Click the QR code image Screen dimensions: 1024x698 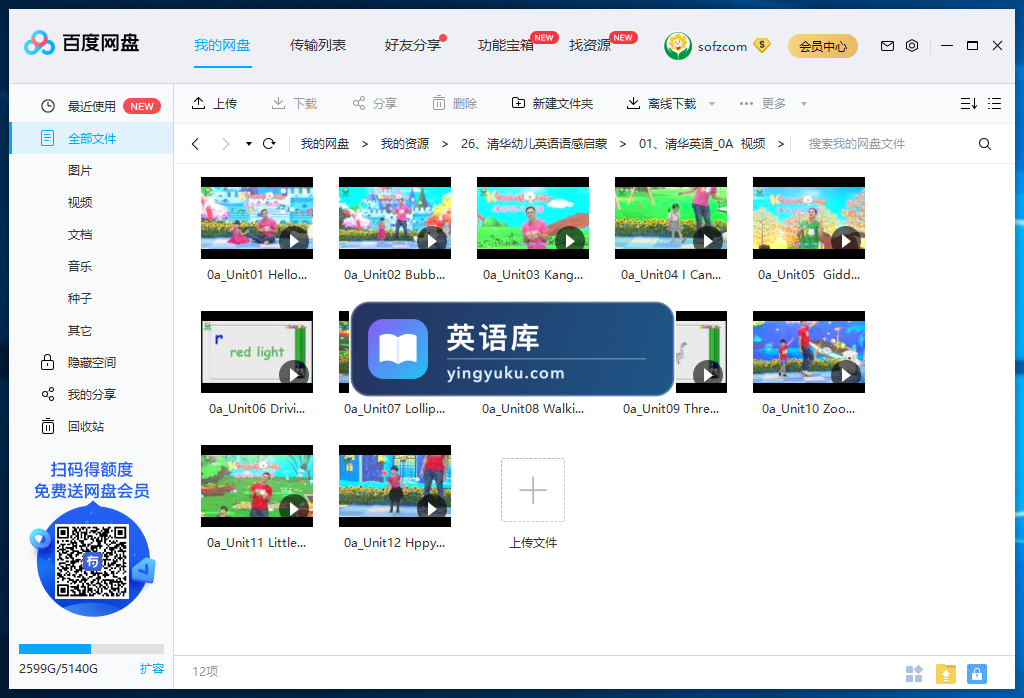click(92, 562)
